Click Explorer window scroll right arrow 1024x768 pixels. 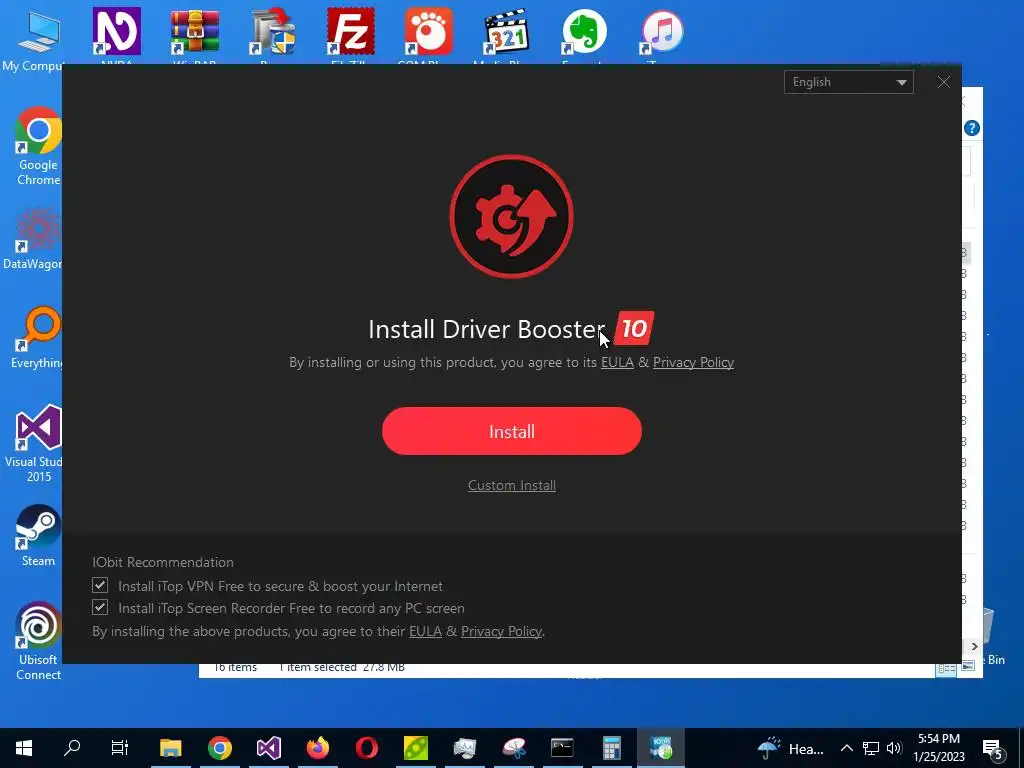tap(974, 646)
